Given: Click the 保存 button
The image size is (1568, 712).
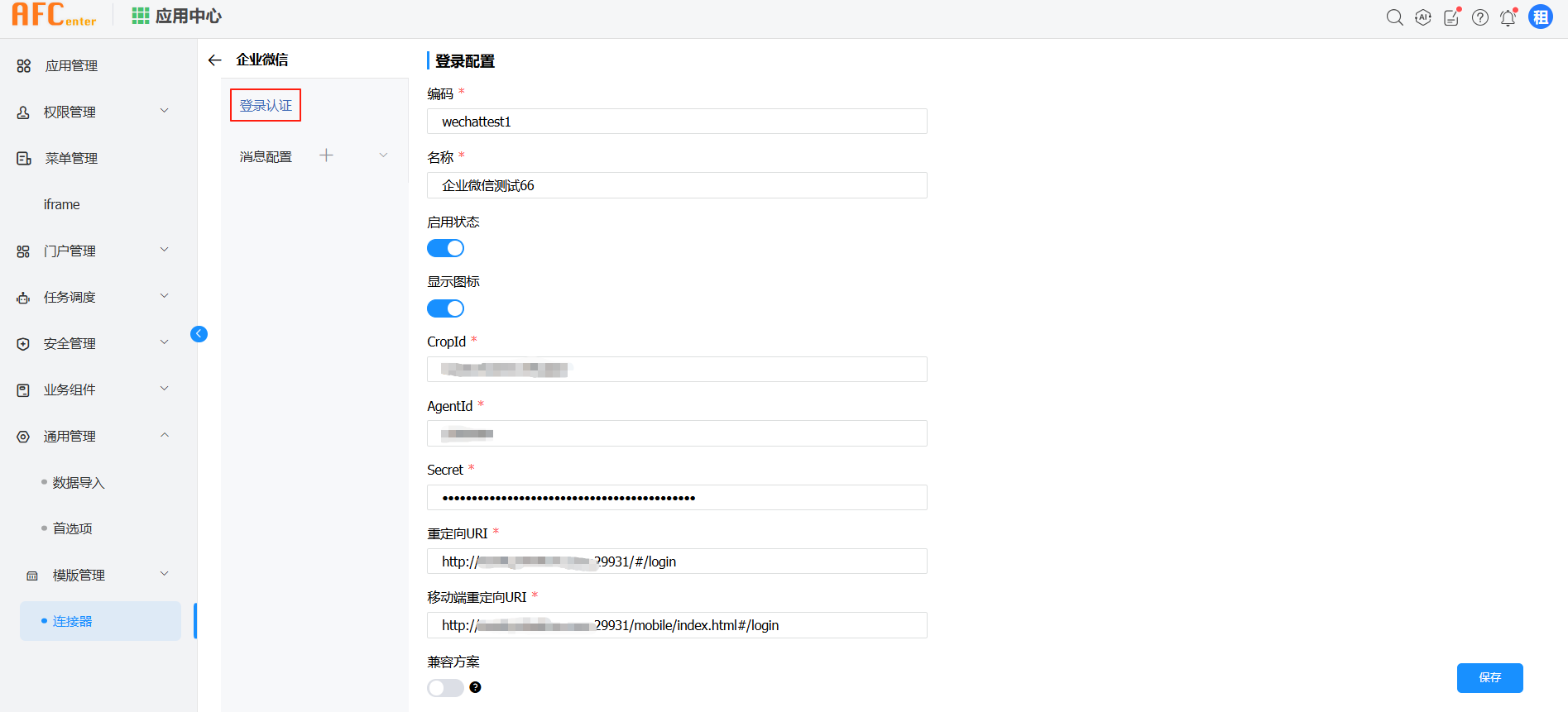Looking at the screenshot, I should coord(1489,677).
